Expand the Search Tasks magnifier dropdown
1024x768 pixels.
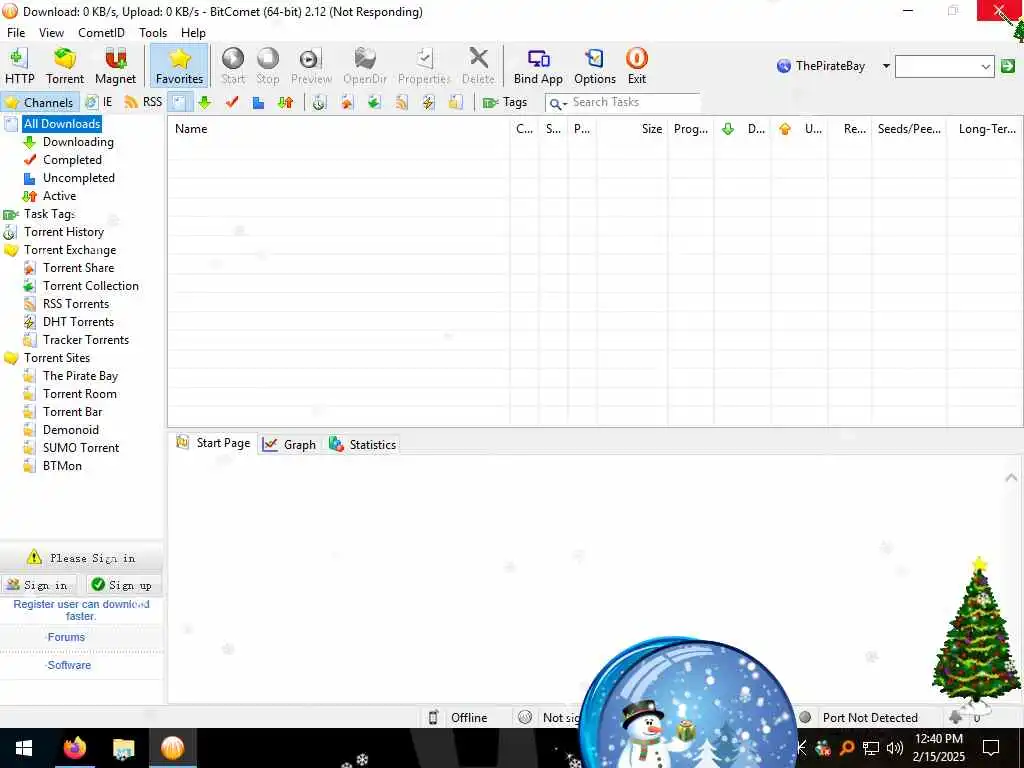(558, 103)
